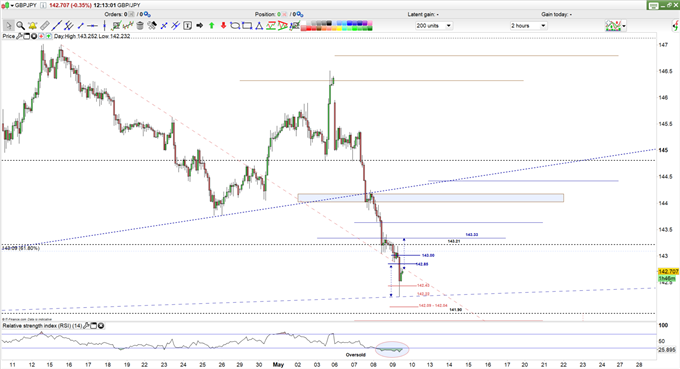Select the eraser tool beside the trash
680x369 pixels.
click(x=152, y=26)
